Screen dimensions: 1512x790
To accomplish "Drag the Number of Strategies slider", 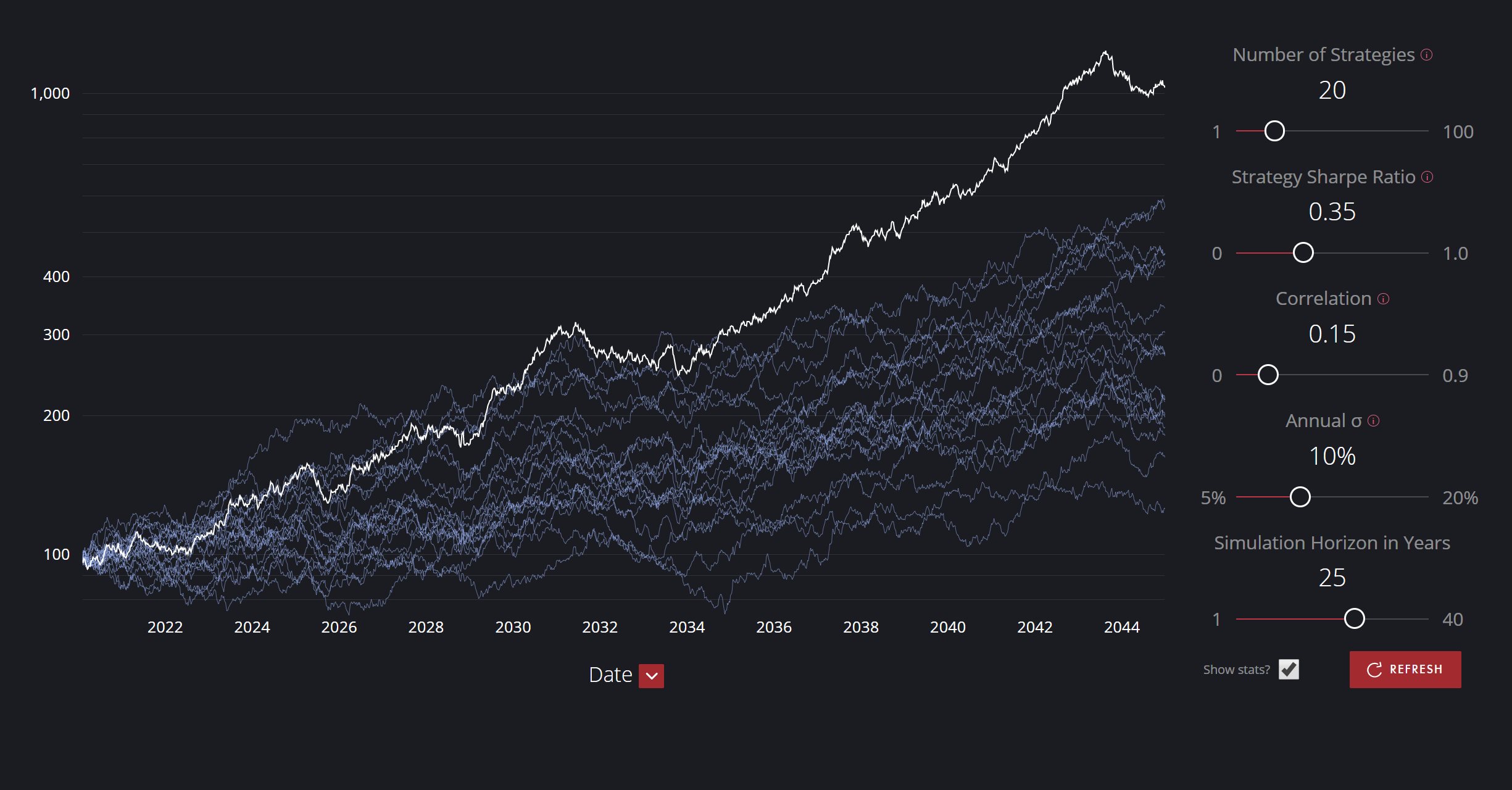I will (x=1273, y=131).
